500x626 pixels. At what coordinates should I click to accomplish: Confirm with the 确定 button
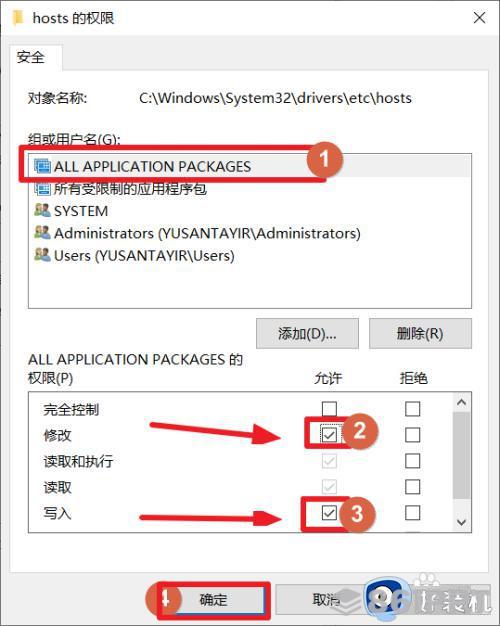tap(213, 600)
